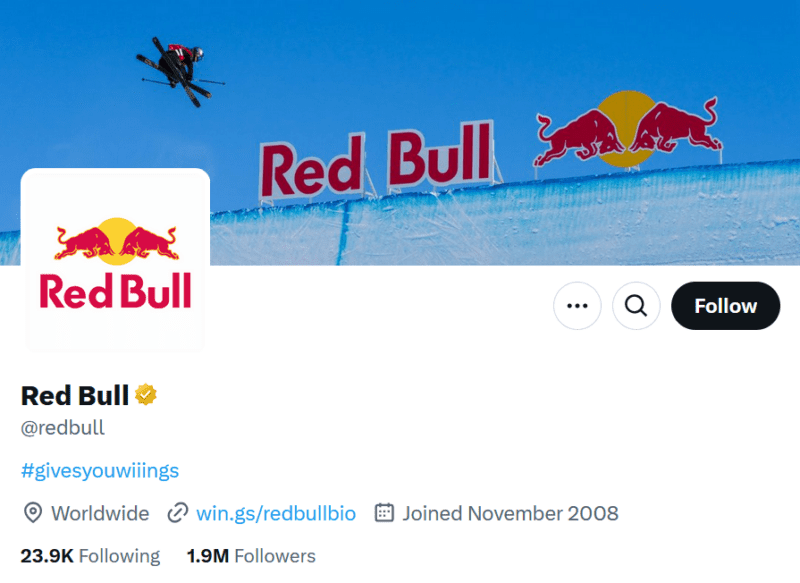View the 23.9K Following list
This screenshot has width=800, height=583.
point(90,555)
